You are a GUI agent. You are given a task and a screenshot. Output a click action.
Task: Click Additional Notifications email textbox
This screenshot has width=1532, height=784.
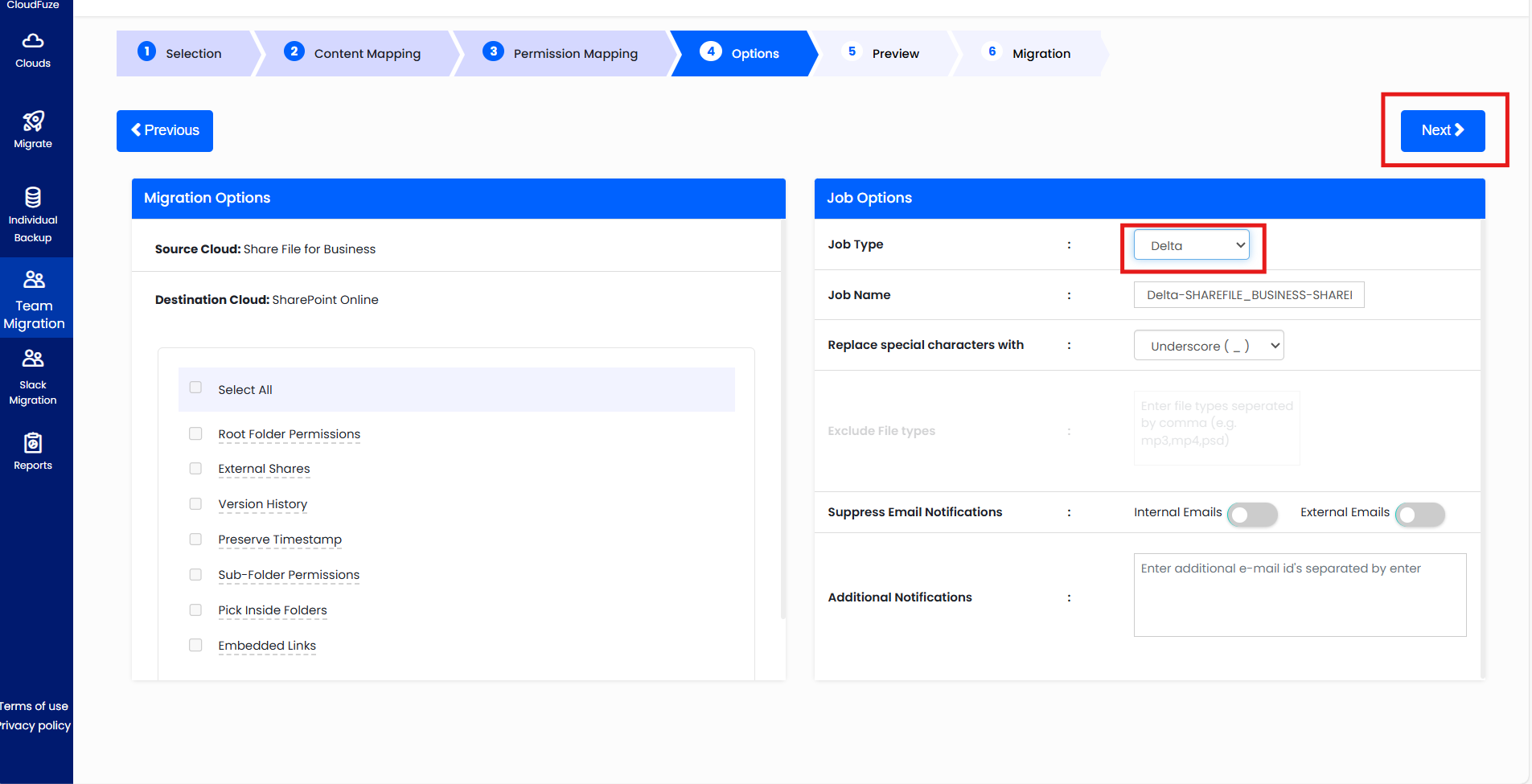coord(1300,595)
